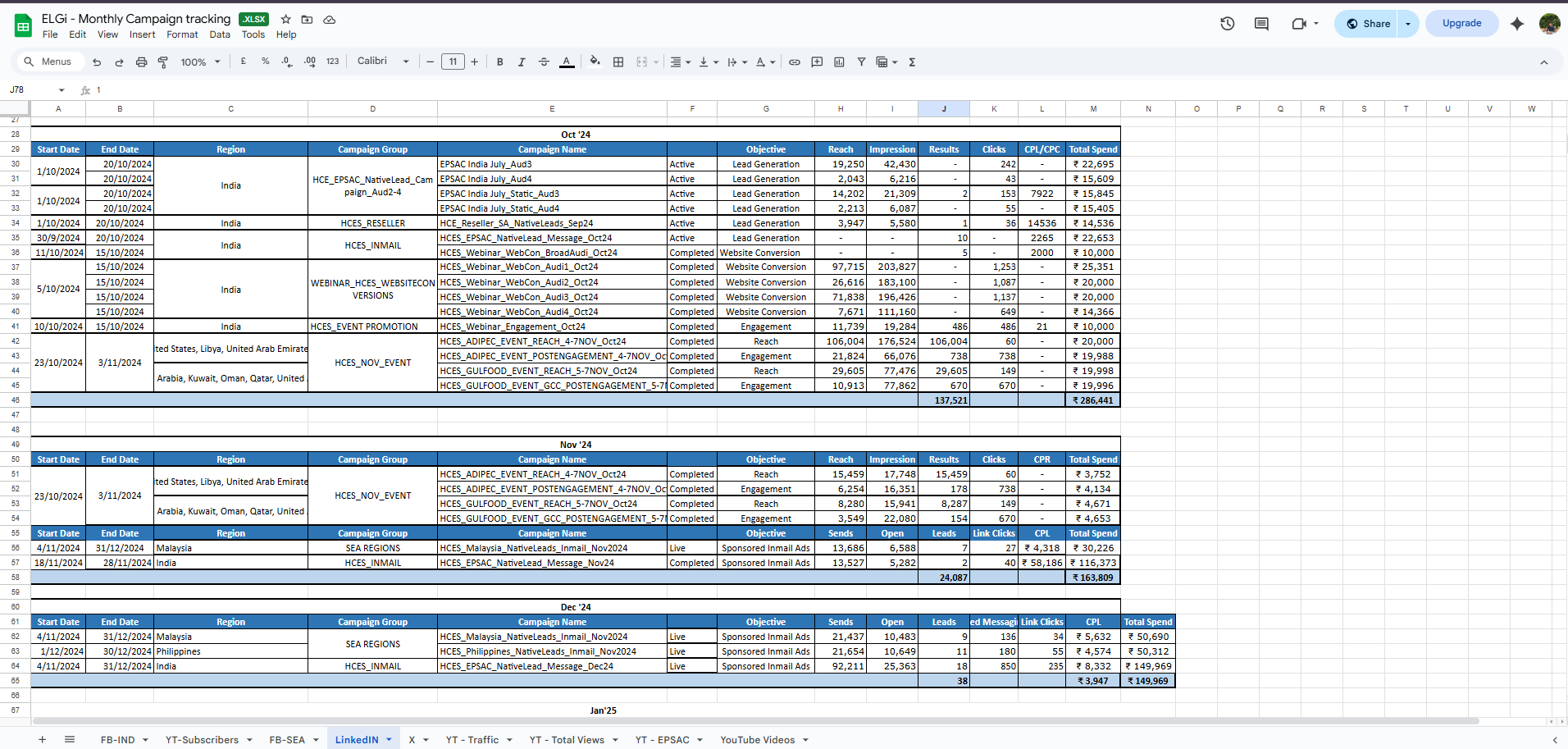1568x749 pixels.
Task: Insert a link using the toolbar icon
Action: [x=795, y=62]
